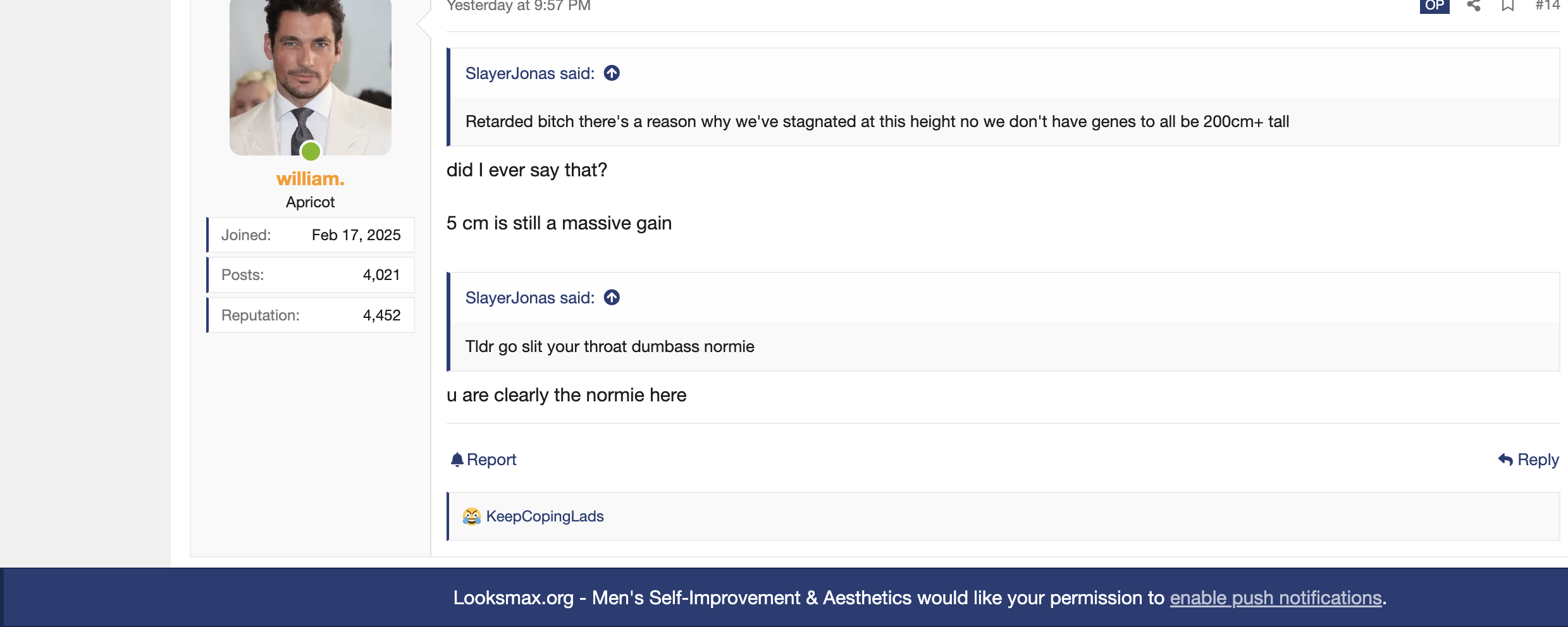Expand the quoted text about 200cm+ height
Screen dimensions: 1568x627
point(877,121)
